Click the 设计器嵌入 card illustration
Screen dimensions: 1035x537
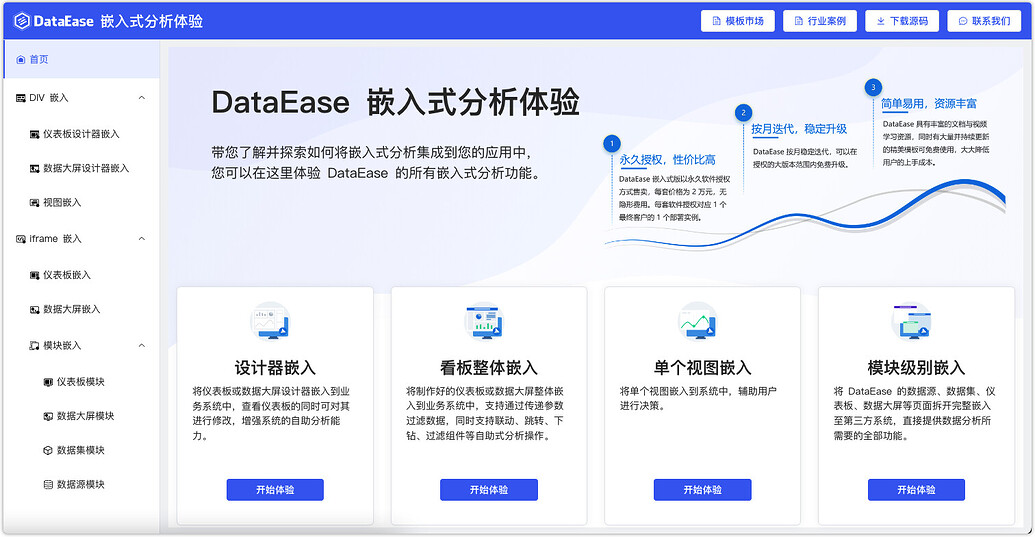pyautogui.click(x=271, y=321)
